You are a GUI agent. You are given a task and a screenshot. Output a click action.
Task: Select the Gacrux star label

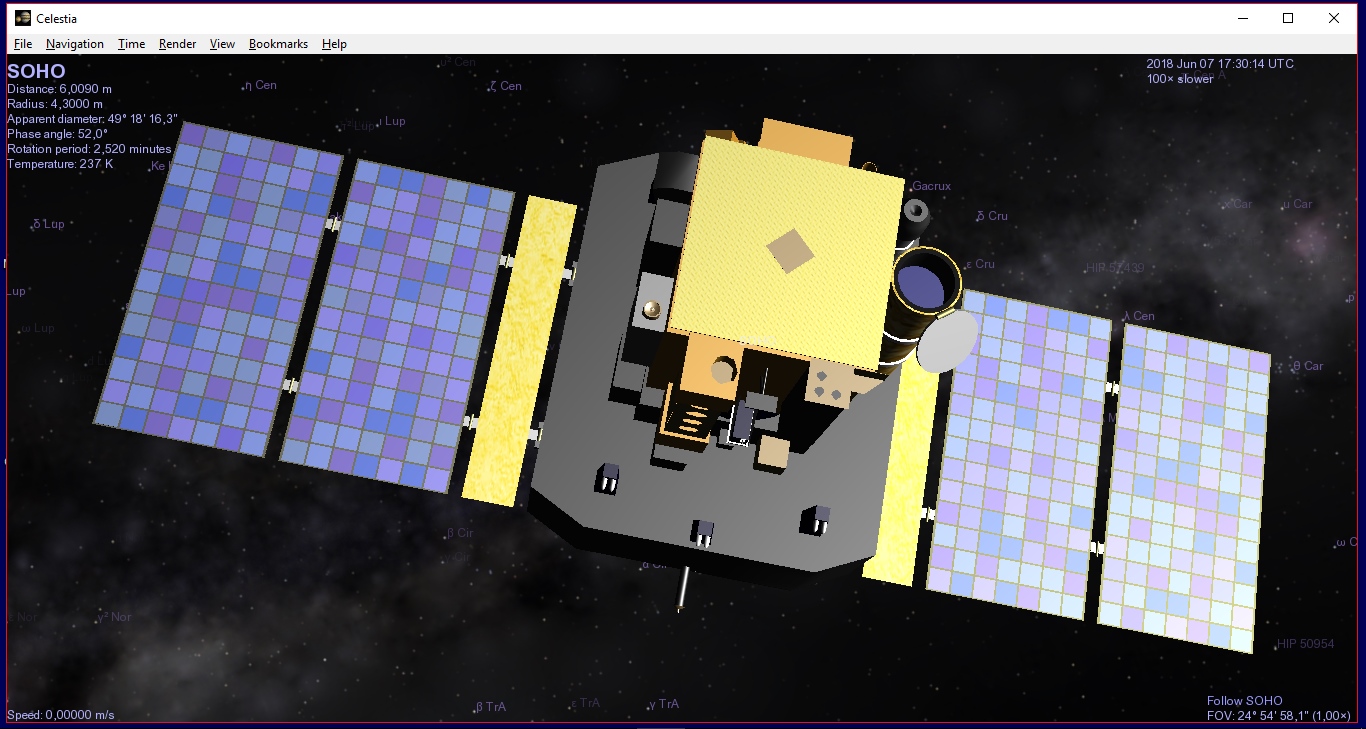pyautogui.click(x=931, y=186)
